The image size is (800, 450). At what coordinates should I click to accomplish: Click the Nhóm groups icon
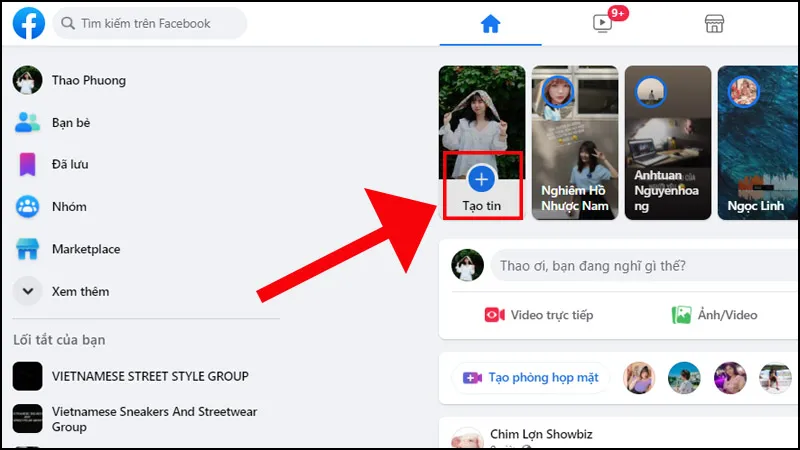(28, 207)
